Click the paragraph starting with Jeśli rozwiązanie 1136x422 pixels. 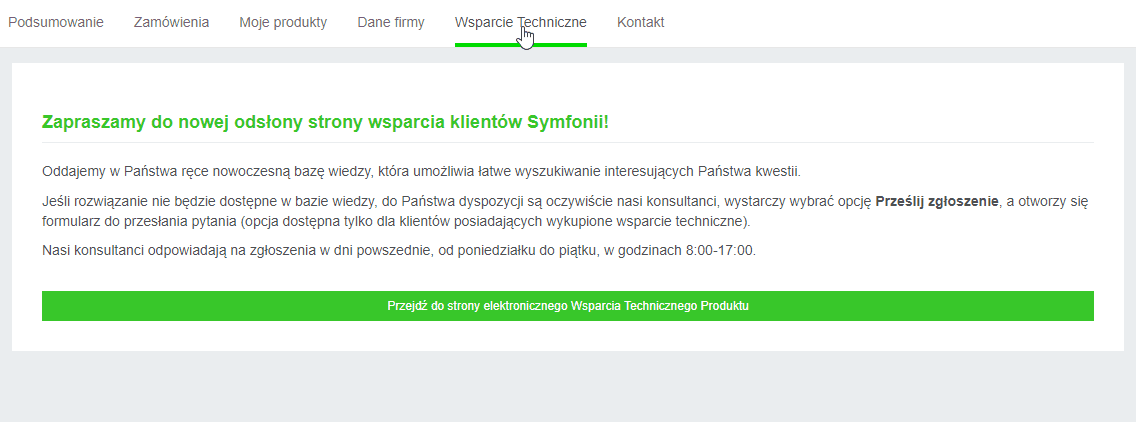click(565, 211)
